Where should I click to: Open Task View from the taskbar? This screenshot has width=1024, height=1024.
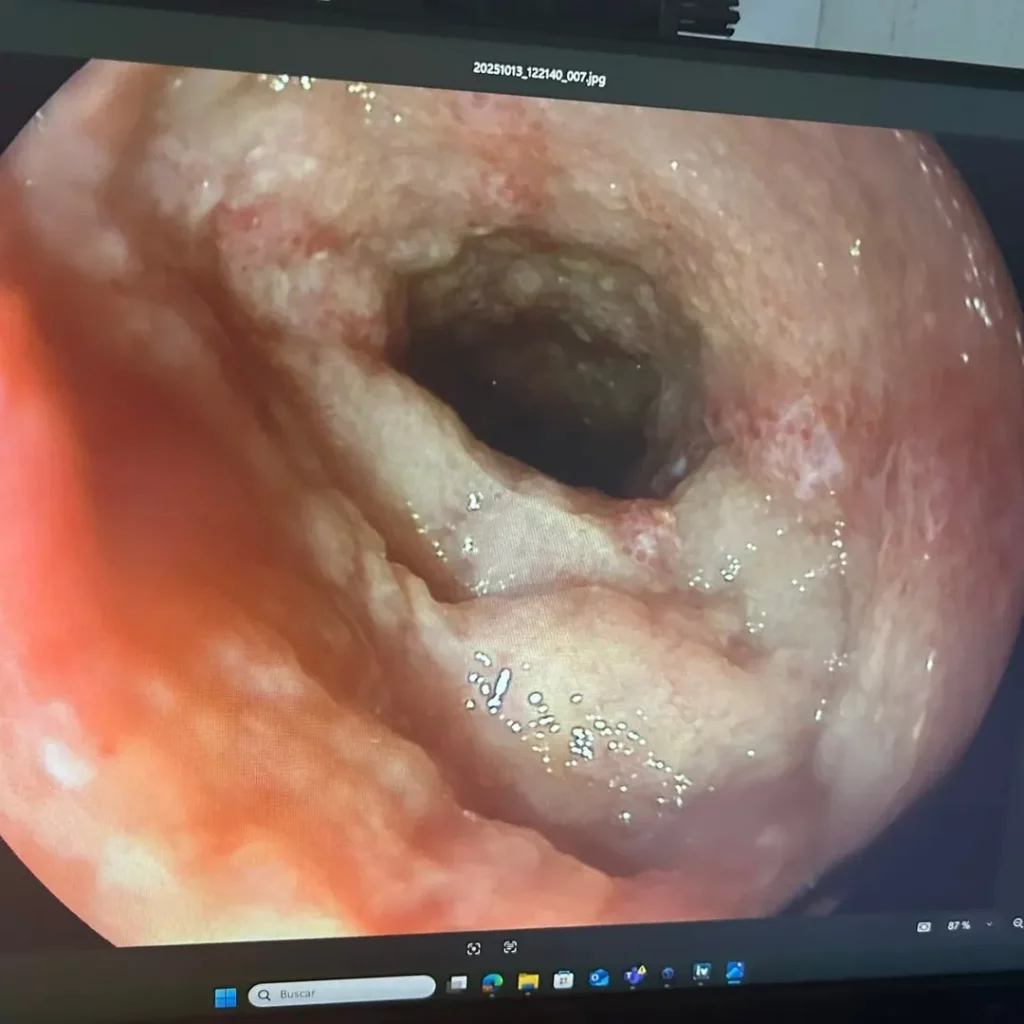pos(457,984)
